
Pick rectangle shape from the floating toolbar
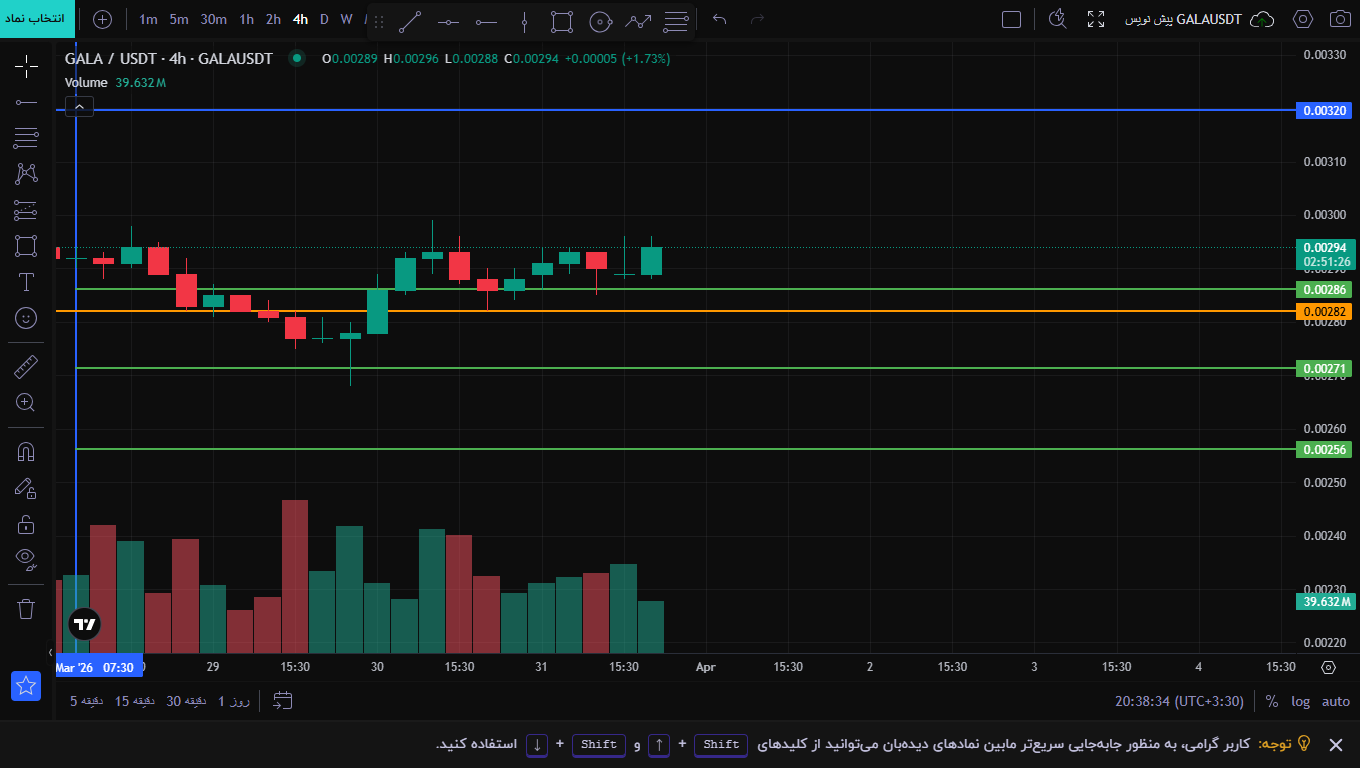(x=562, y=21)
